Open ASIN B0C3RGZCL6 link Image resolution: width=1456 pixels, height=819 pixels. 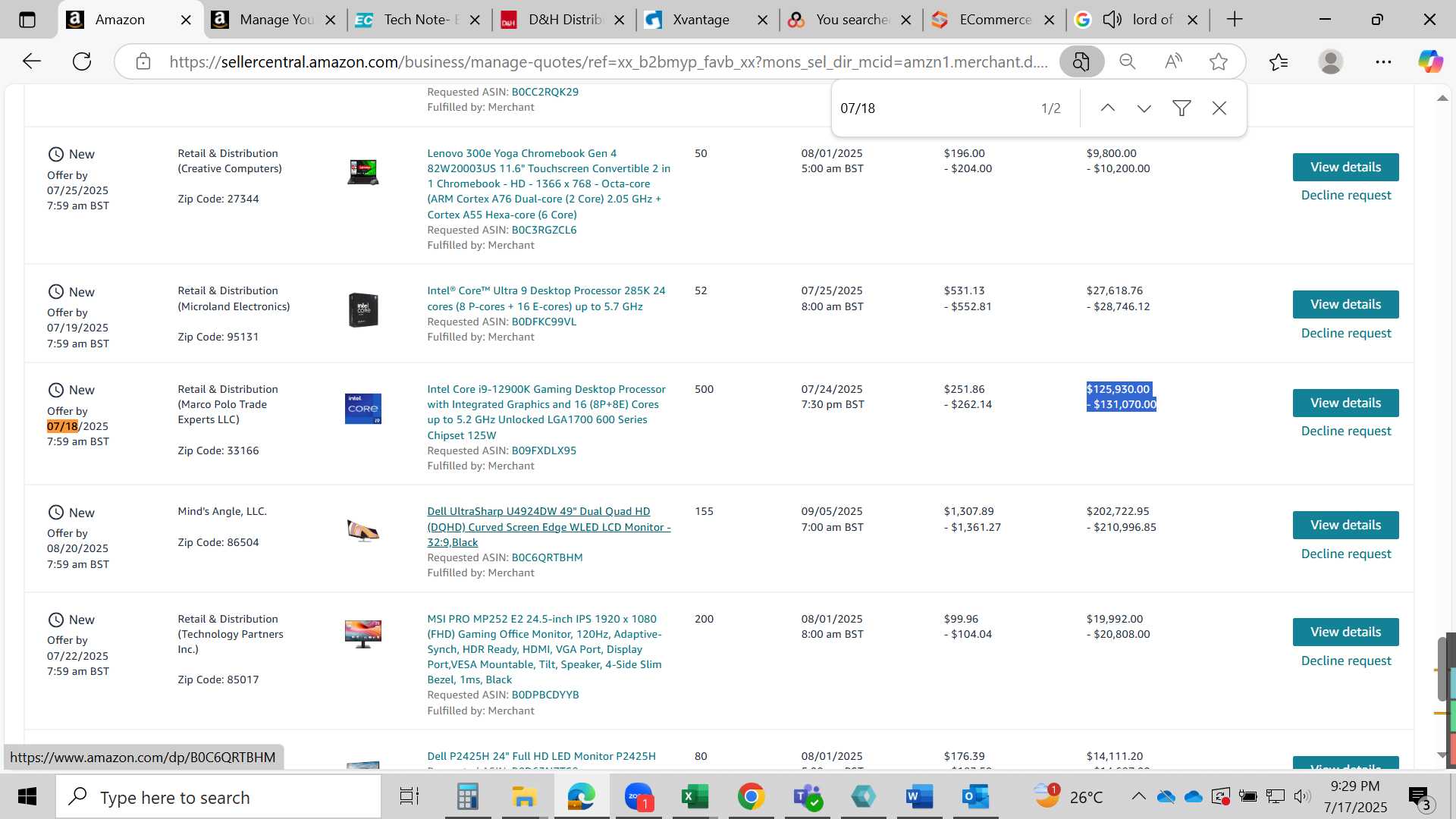(544, 230)
